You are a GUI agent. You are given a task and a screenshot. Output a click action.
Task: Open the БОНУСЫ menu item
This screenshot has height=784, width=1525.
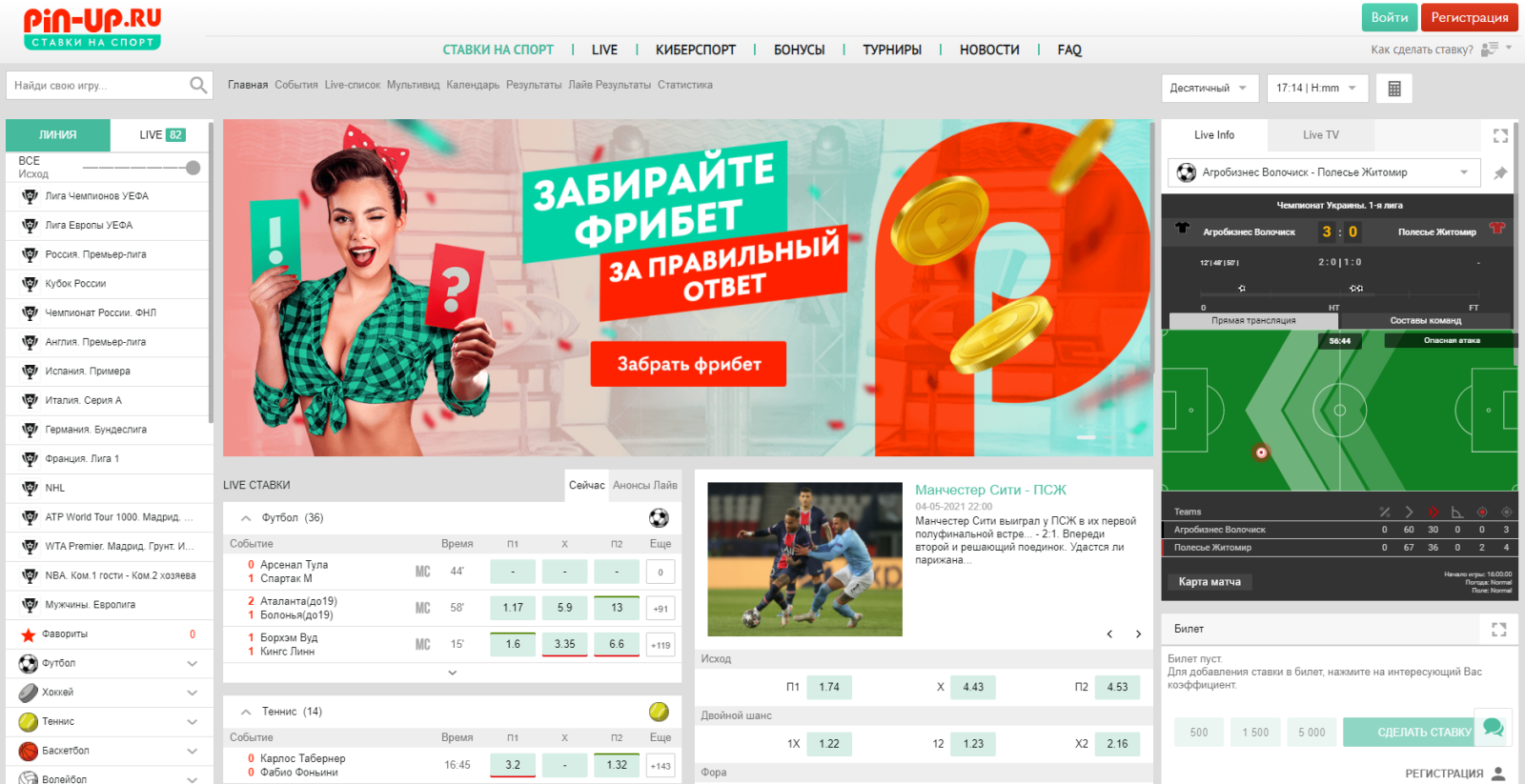coord(799,50)
